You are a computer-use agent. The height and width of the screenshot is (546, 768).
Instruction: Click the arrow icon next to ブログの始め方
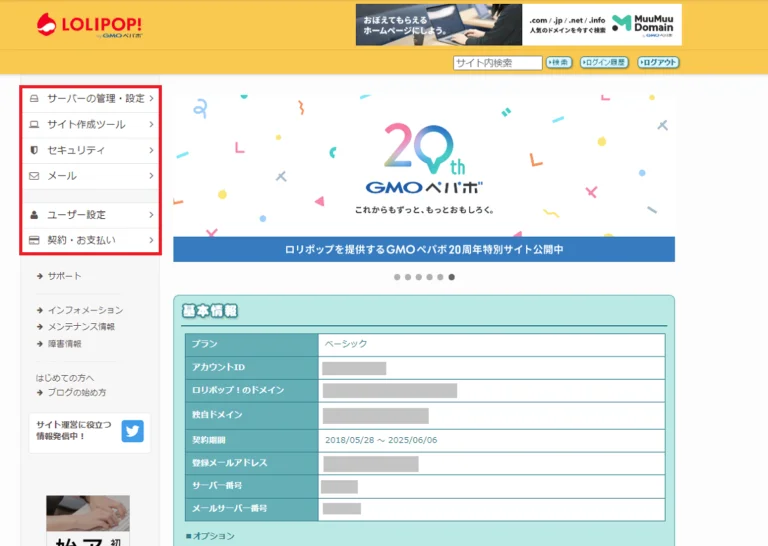(40, 392)
